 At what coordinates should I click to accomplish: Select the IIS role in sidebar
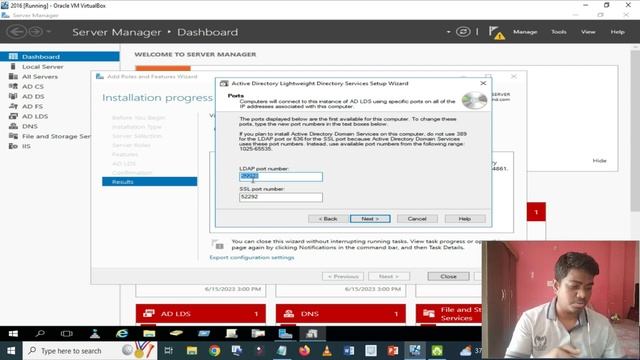pos(26,146)
